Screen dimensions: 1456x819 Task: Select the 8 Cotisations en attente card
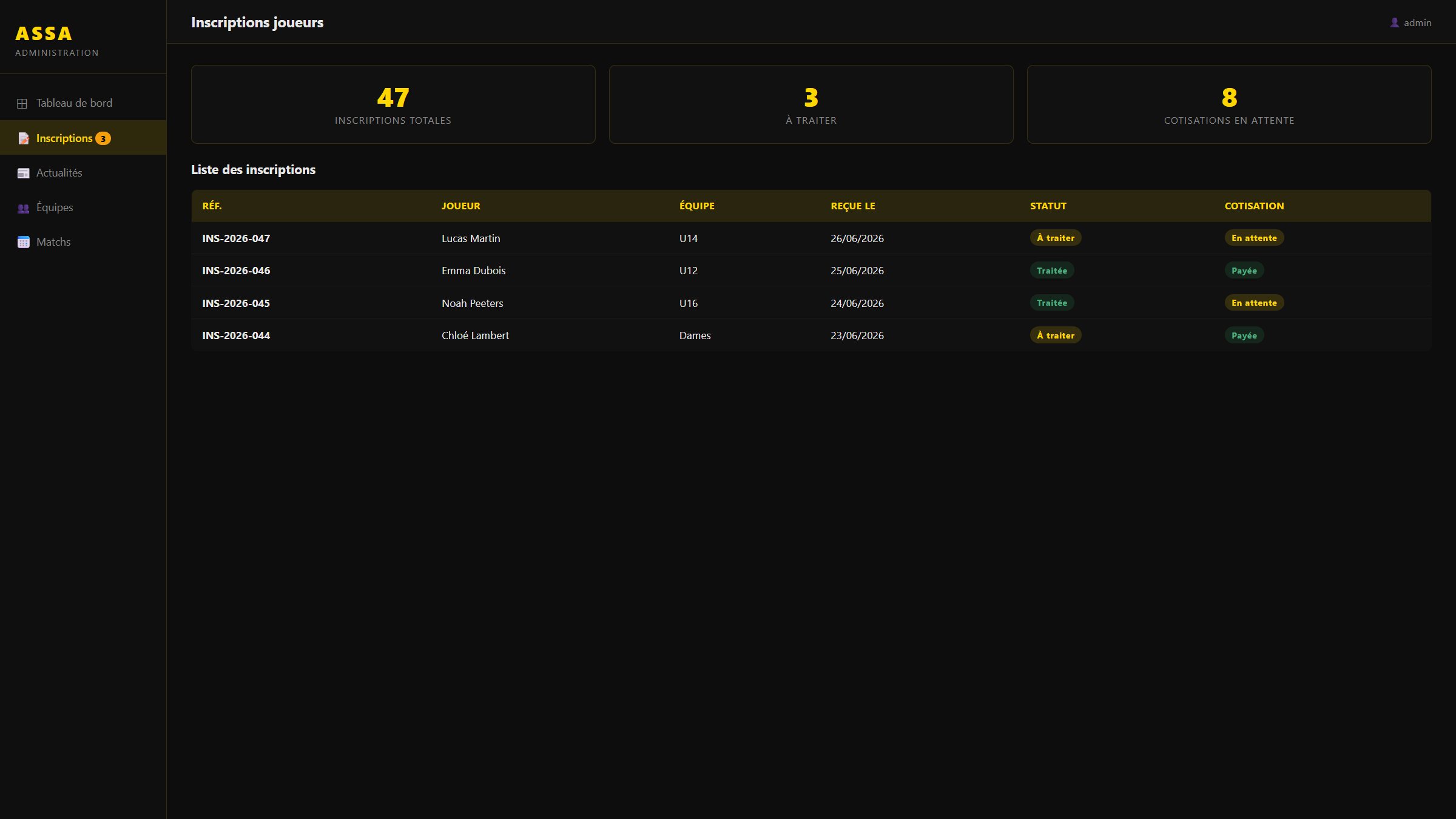(x=1229, y=104)
